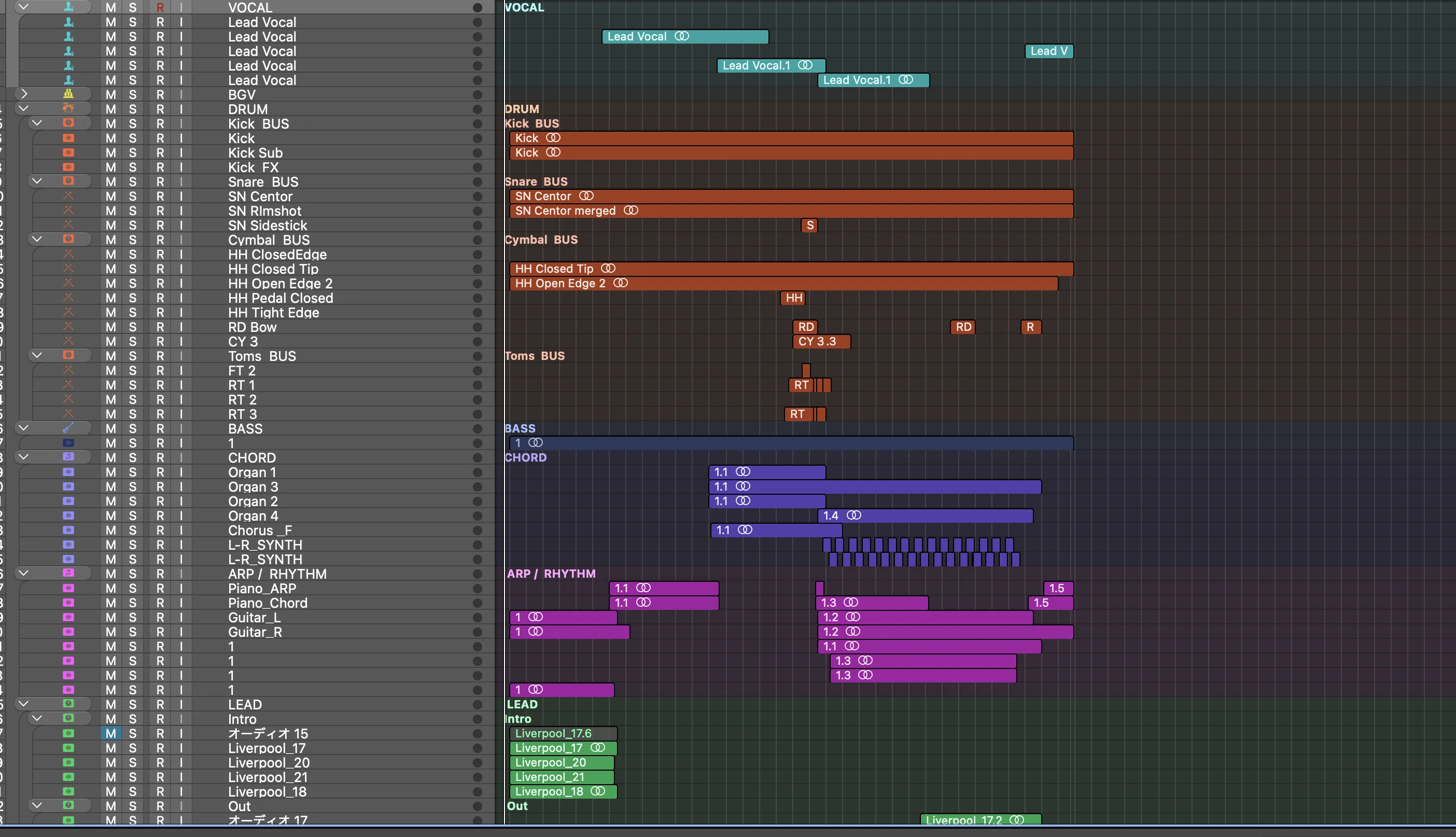Click the BASS track guitar icon
Image resolution: width=1456 pixels, height=837 pixels.
click(x=68, y=428)
